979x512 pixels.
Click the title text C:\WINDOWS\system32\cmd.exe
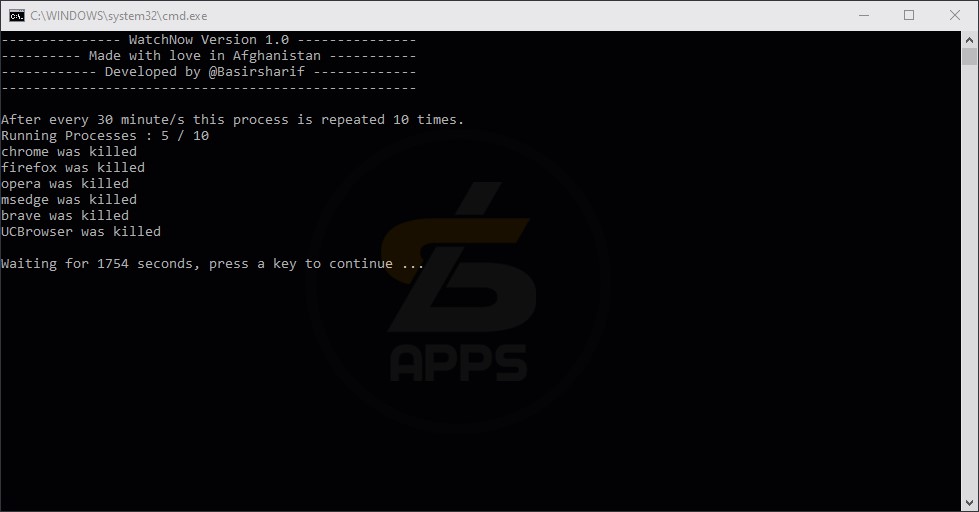pyautogui.click(x=119, y=16)
